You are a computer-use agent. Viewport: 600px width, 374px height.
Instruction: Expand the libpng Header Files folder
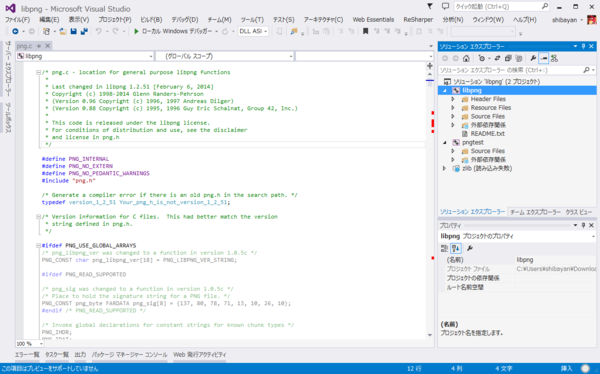click(x=453, y=99)
